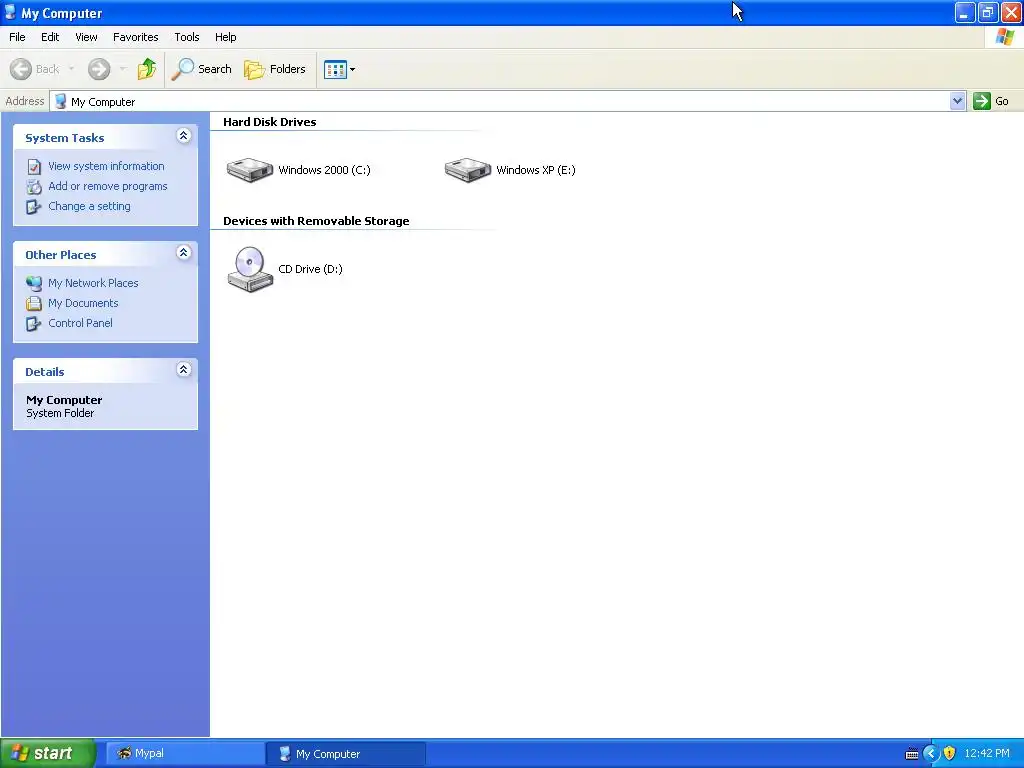This screenshot has height=768, width=1024.
Task: Collapse the System Tasks panel
Action: 184,135
